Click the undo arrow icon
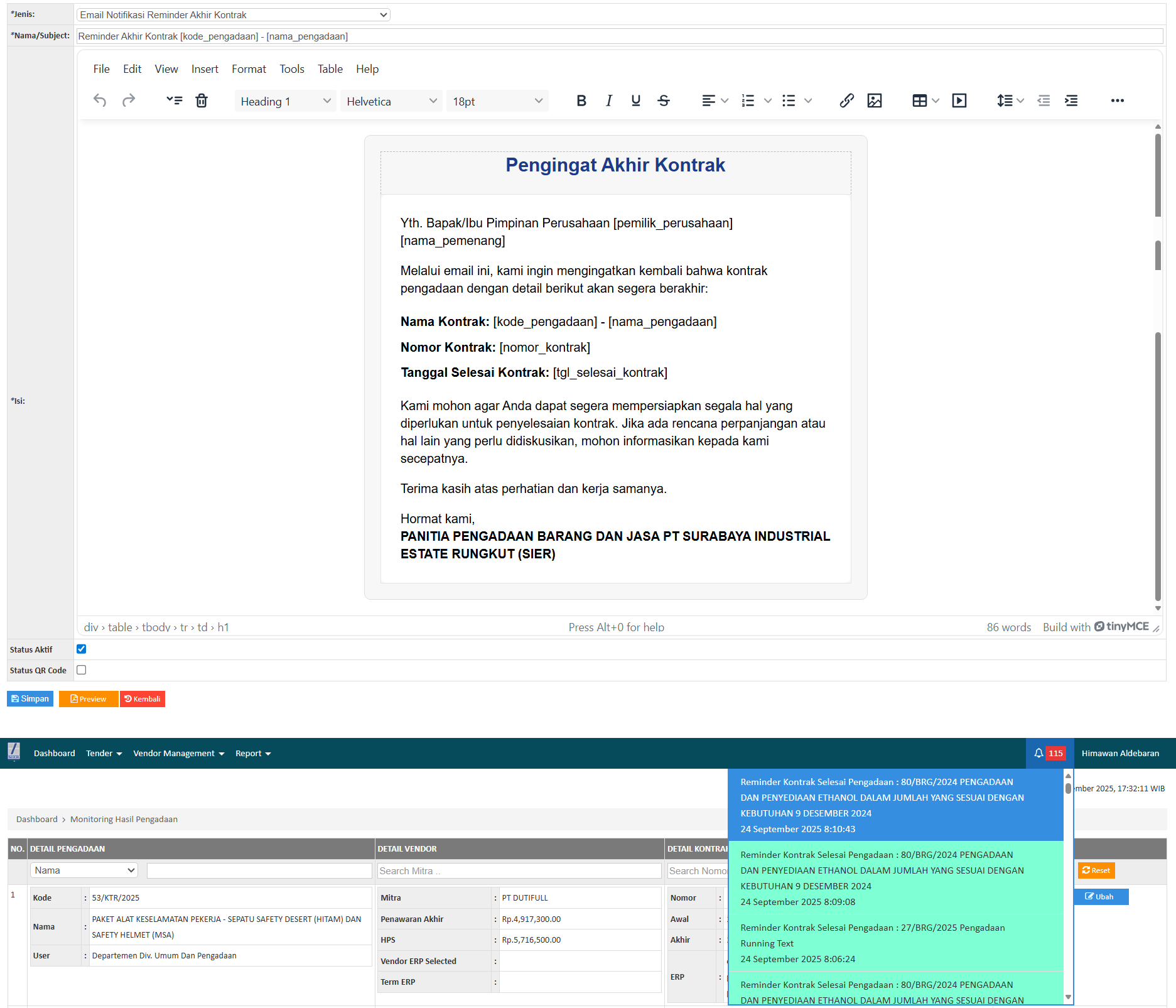Screen dimensions: 1176x1008 (100, 100)
